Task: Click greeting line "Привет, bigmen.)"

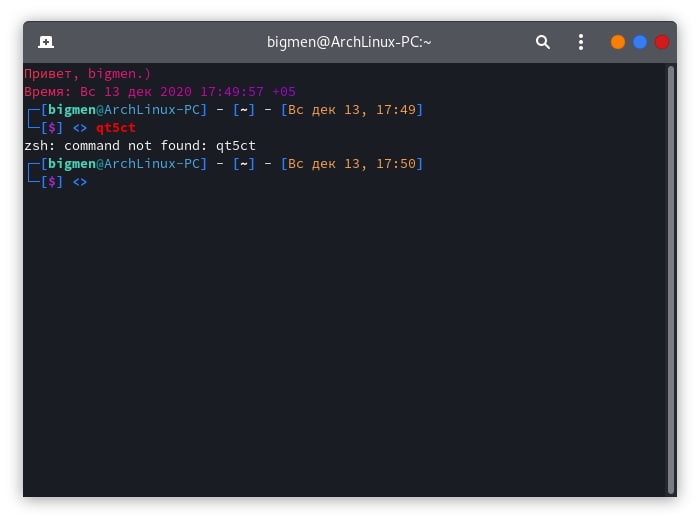Action: (88, 74)
